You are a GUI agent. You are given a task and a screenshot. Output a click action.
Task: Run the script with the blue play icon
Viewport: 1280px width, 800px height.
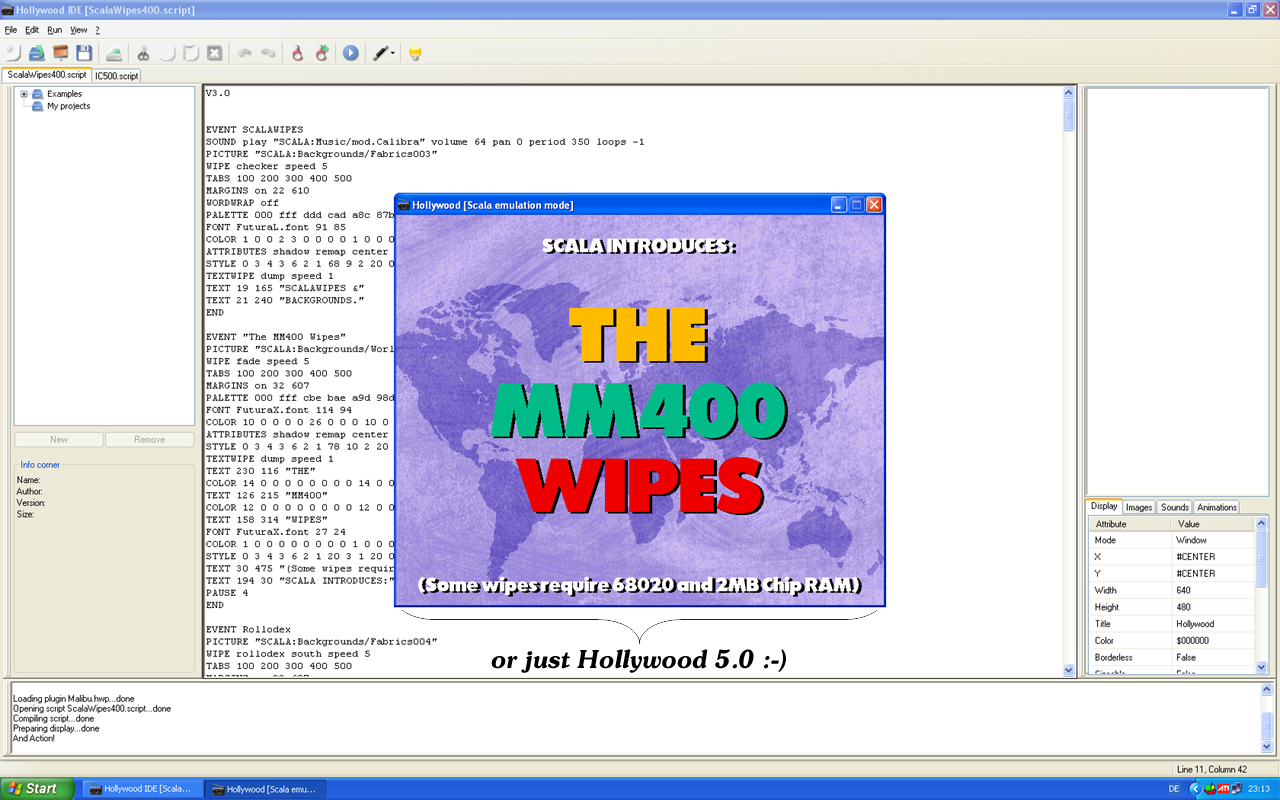tap(351, 53)
